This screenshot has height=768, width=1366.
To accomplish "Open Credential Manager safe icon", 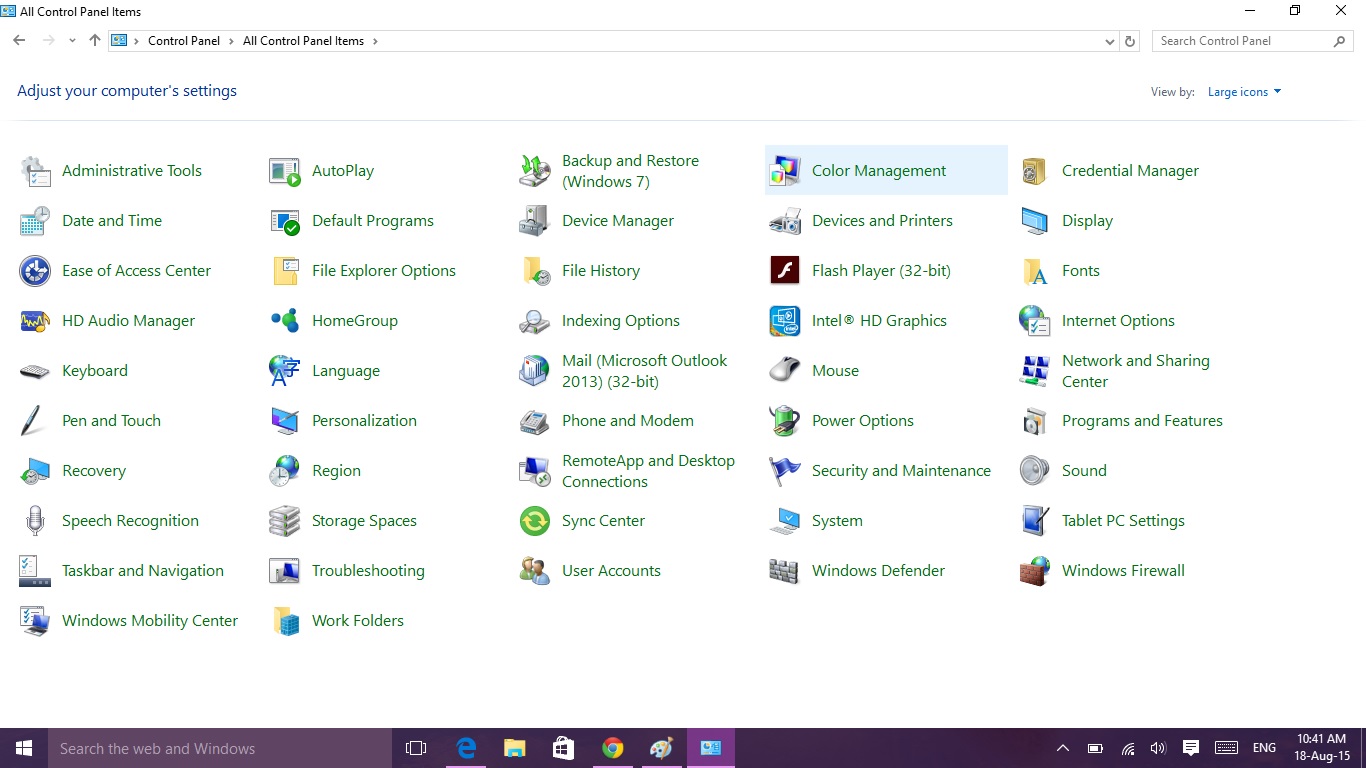I will [x=1035, y=171].
